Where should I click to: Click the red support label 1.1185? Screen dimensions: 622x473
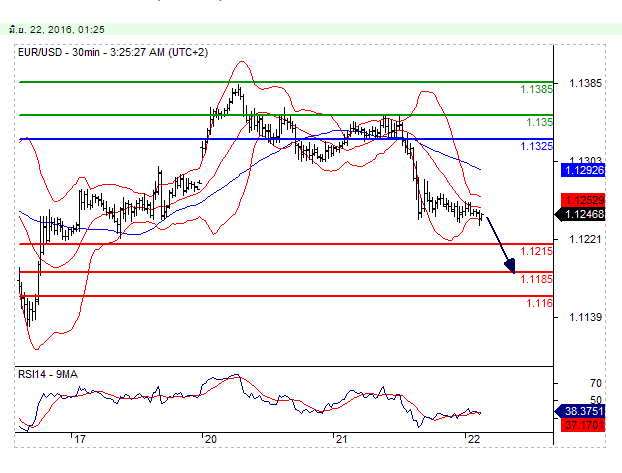(x=536, y=279)
